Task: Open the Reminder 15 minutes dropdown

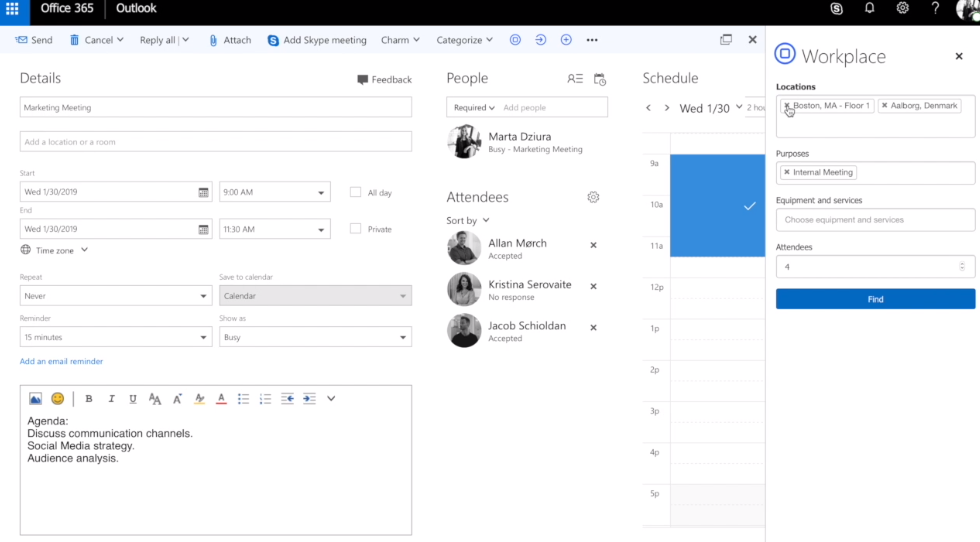Action: point(116,337)
